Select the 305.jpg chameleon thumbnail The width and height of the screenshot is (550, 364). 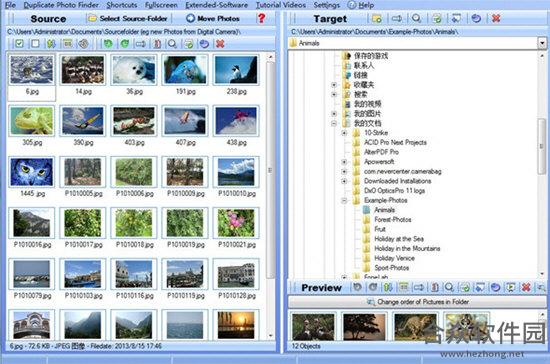point(32,121)
